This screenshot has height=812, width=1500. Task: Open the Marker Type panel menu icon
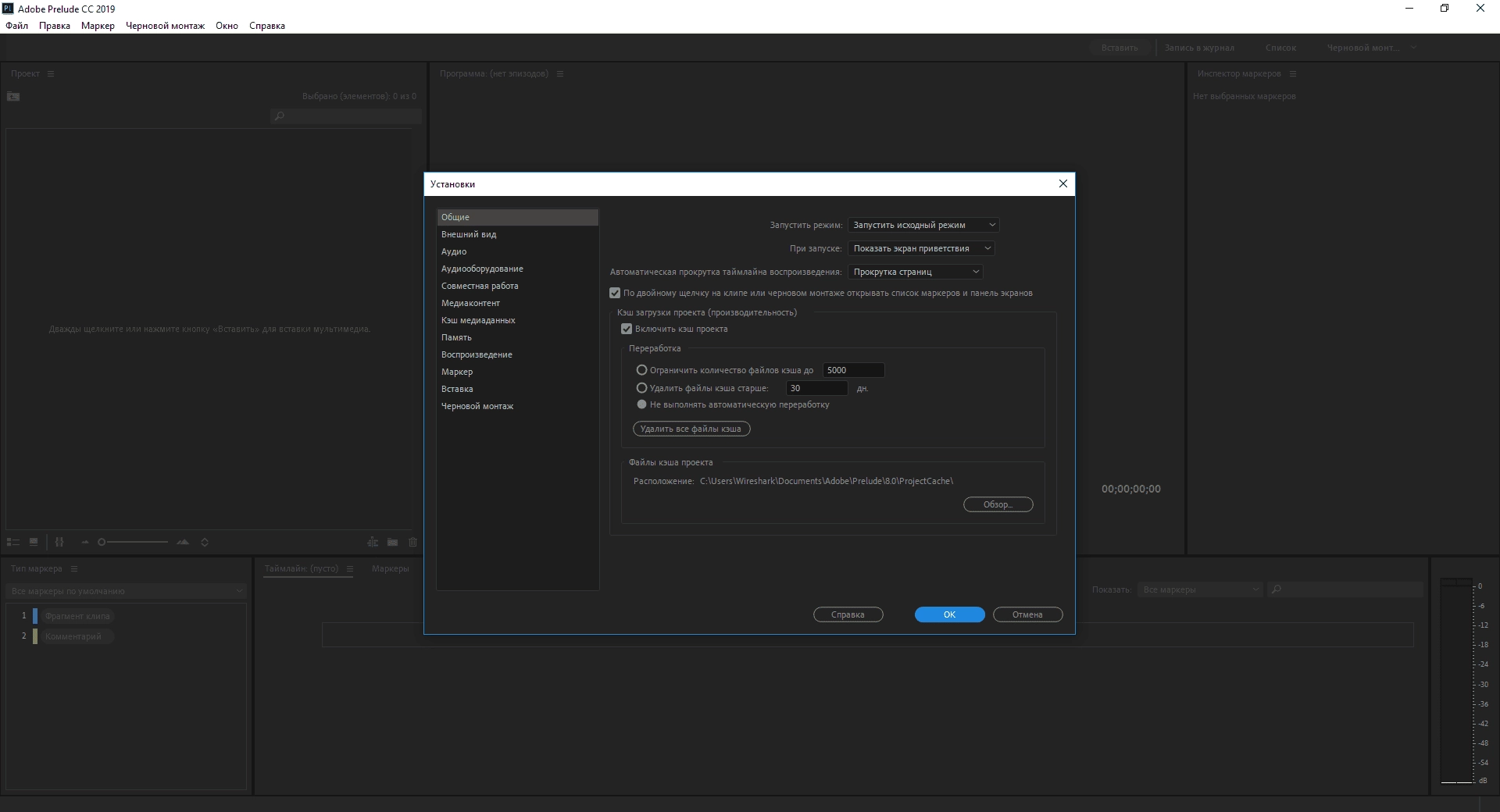tap(74, 568)
